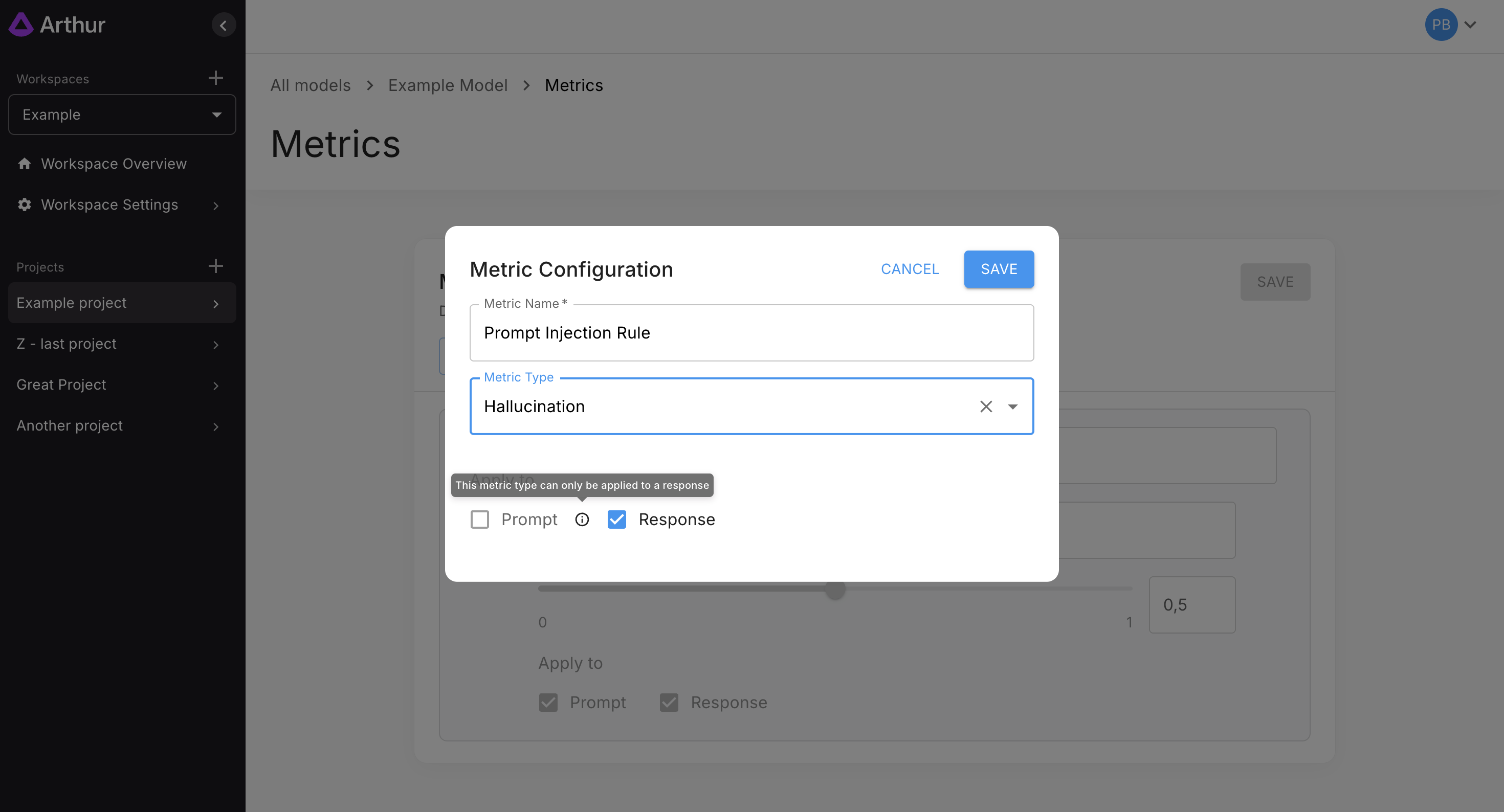
Task: Open the Example workspace dropdown
Action: pyautogui.click(x=122, y=115)
